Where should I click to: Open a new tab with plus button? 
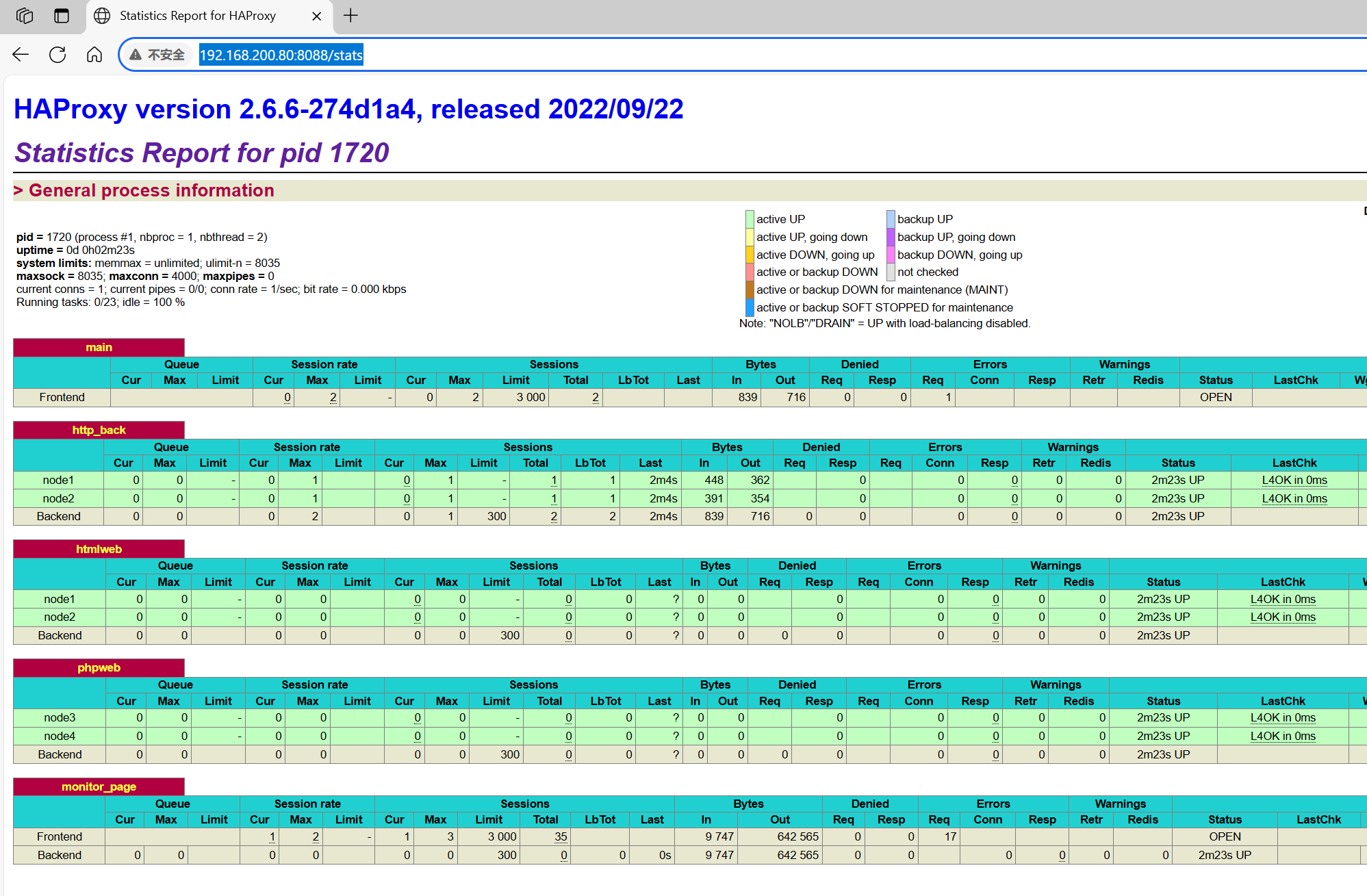(350, 16)
